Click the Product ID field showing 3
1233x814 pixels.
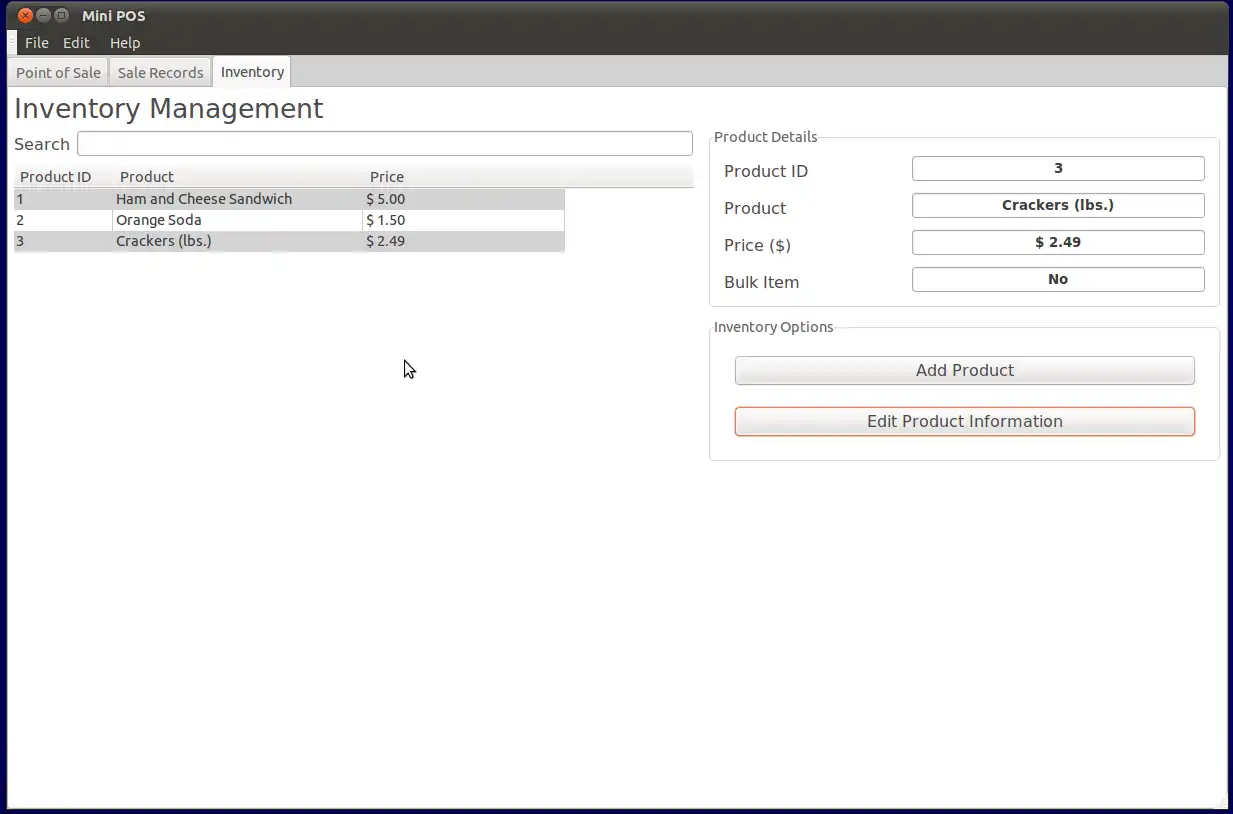pos(1058,169)
